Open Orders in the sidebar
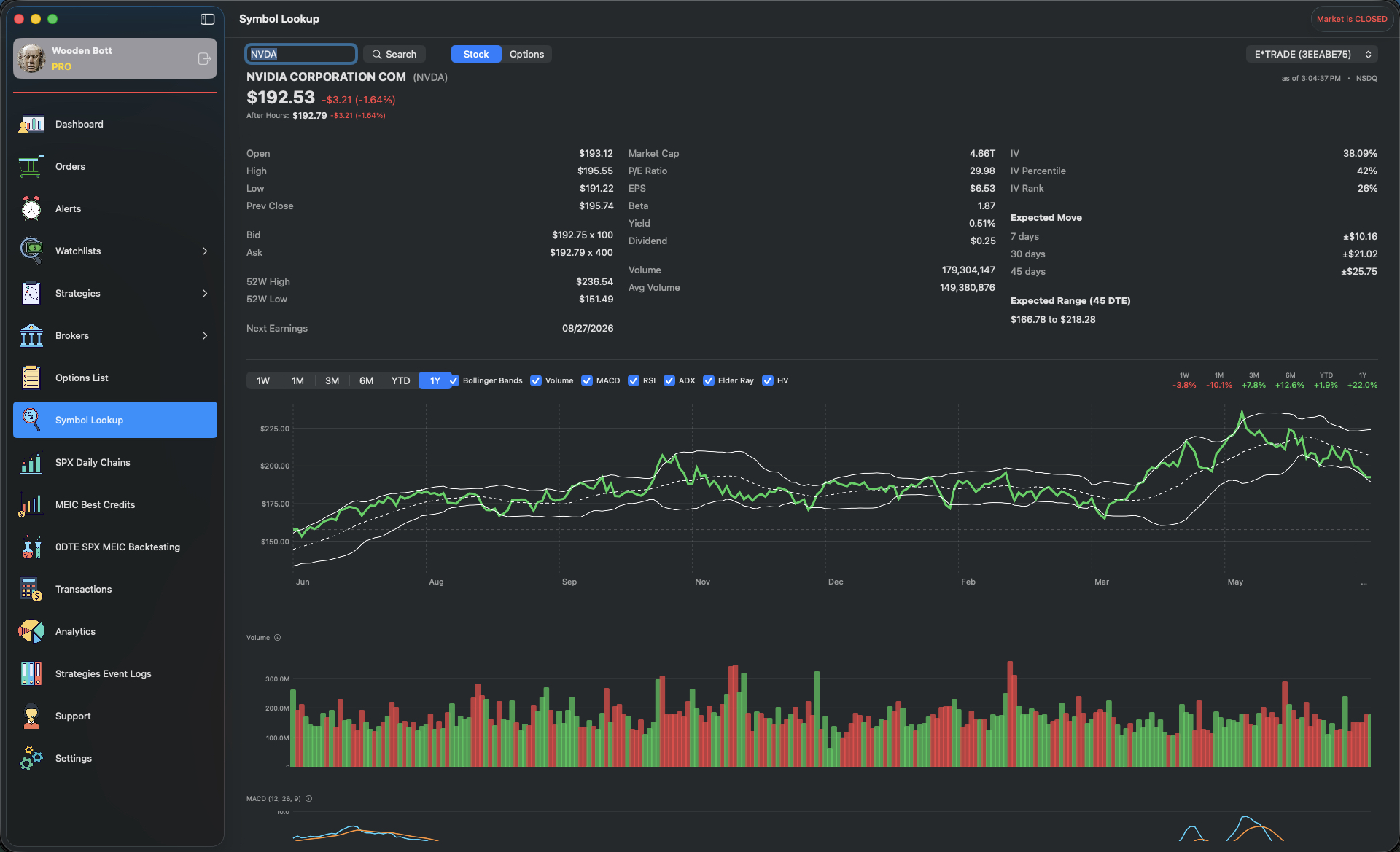The width and height of the screenshot is (1400, 852). pyautogui.click(x=115, y=166)
